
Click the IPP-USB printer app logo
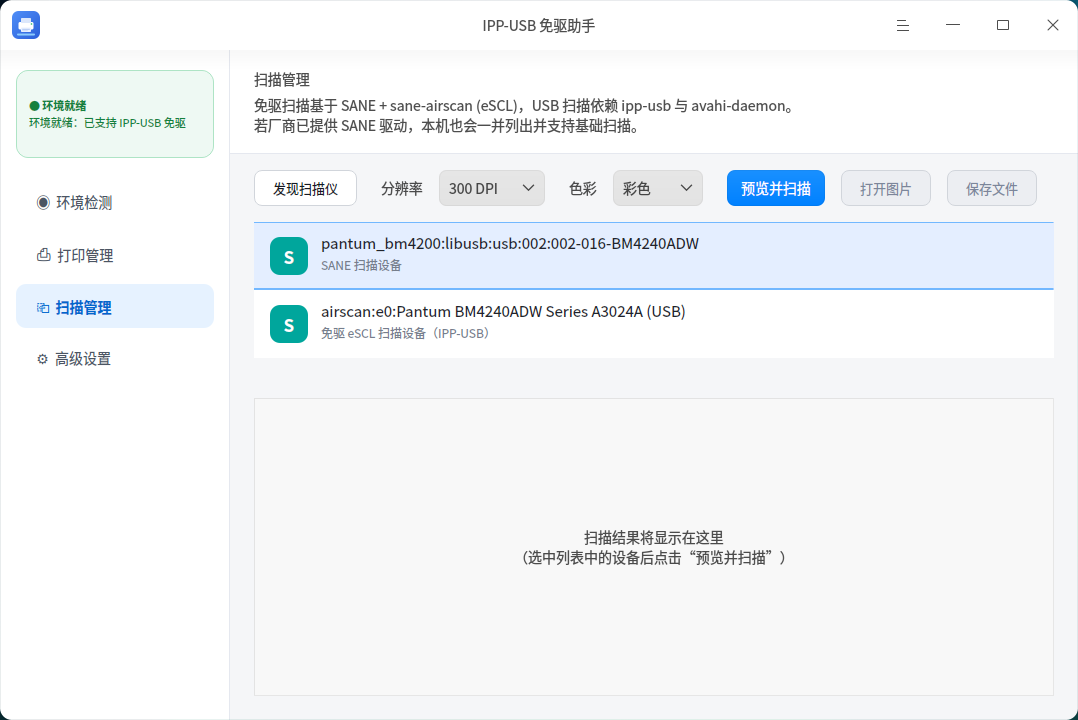tap(26, 25)
